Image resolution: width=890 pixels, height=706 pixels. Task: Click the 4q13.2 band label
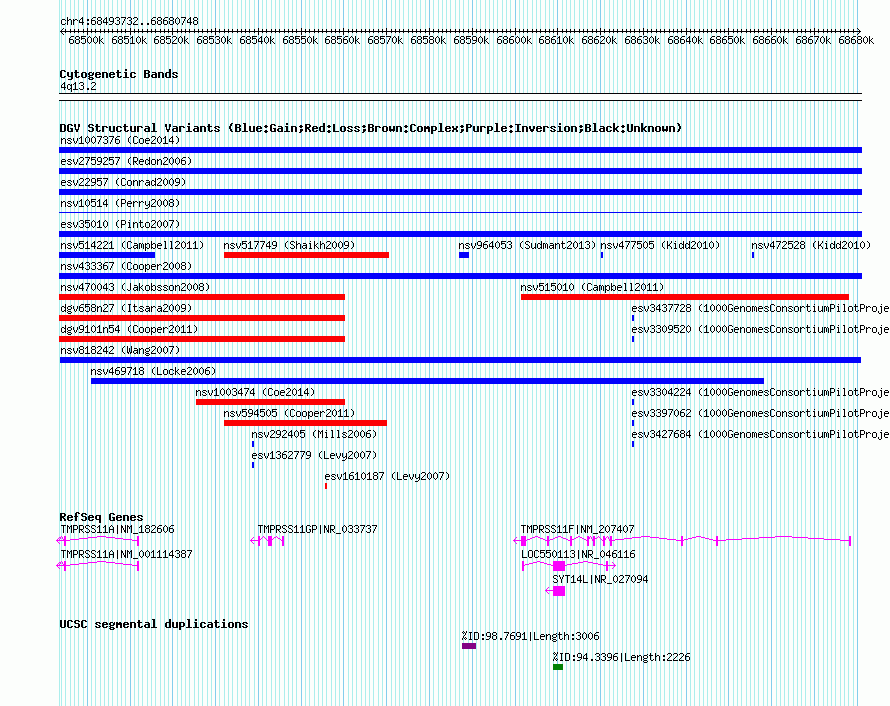[x=78, y=86]
